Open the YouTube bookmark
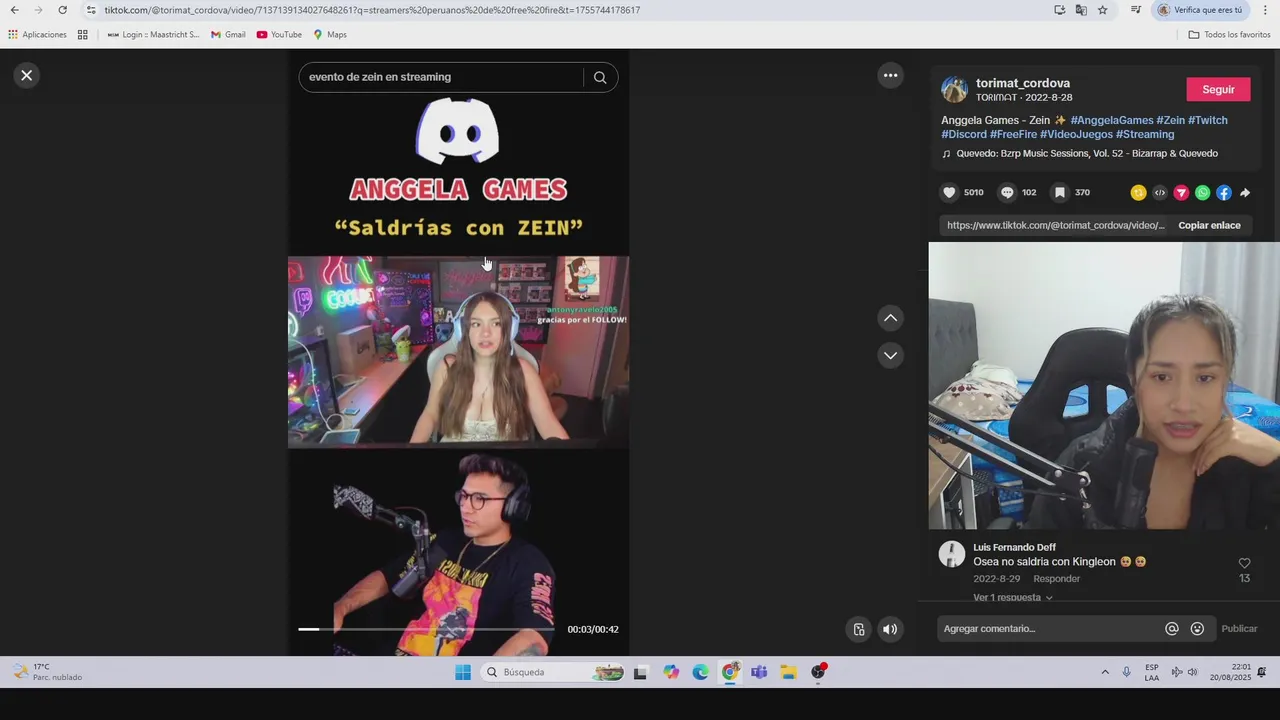Image resolution: width=1280 pixels, height=720 pixels. tap(279, 34)
